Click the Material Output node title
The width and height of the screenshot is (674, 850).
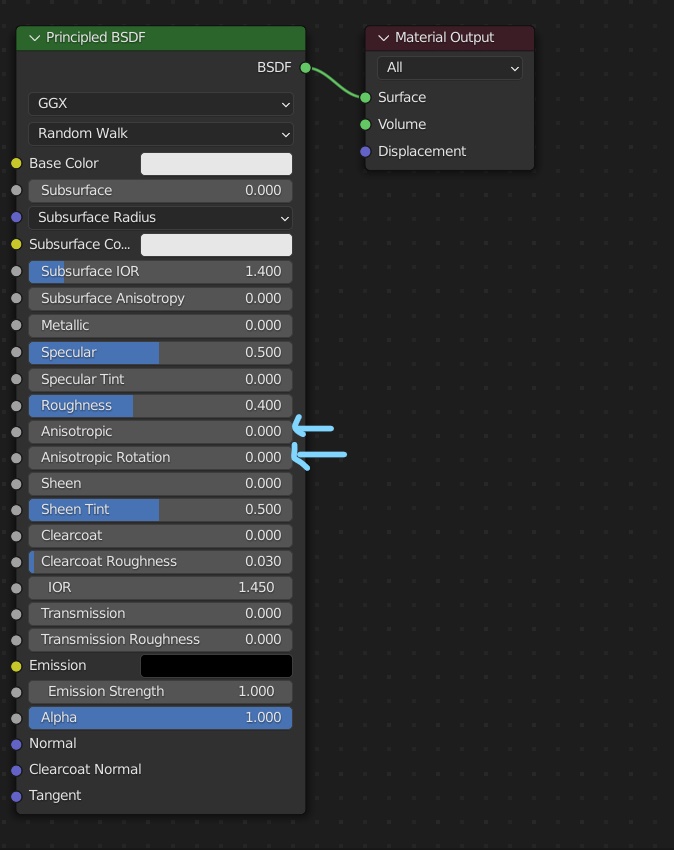click(x=444, y=37)
